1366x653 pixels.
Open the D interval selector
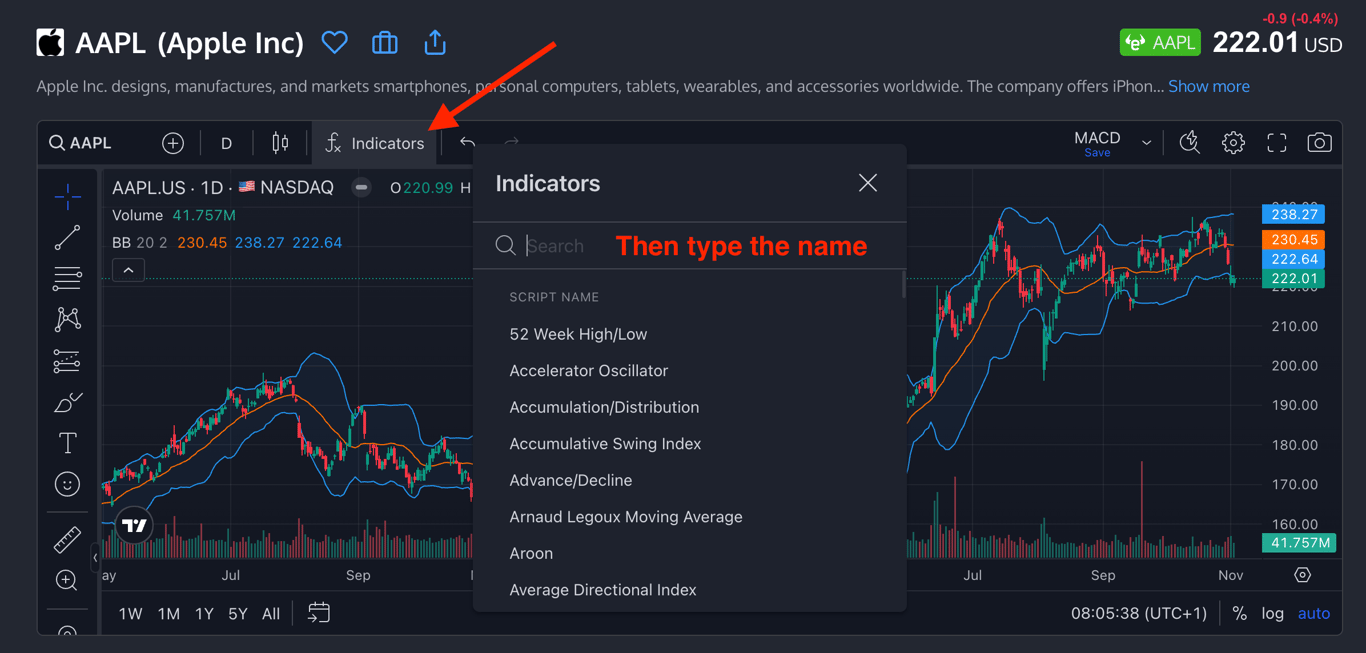click(x=226, y=143)
